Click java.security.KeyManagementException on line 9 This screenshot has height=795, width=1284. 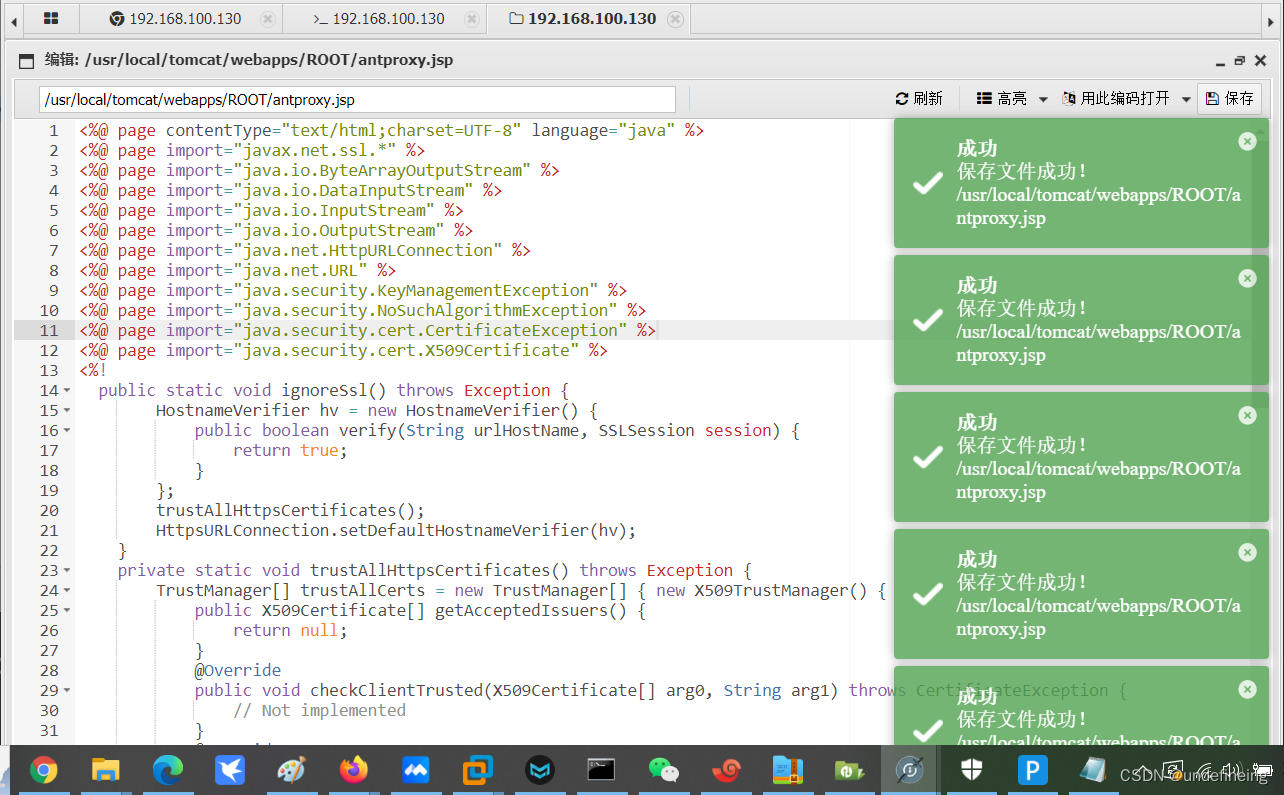416,290
